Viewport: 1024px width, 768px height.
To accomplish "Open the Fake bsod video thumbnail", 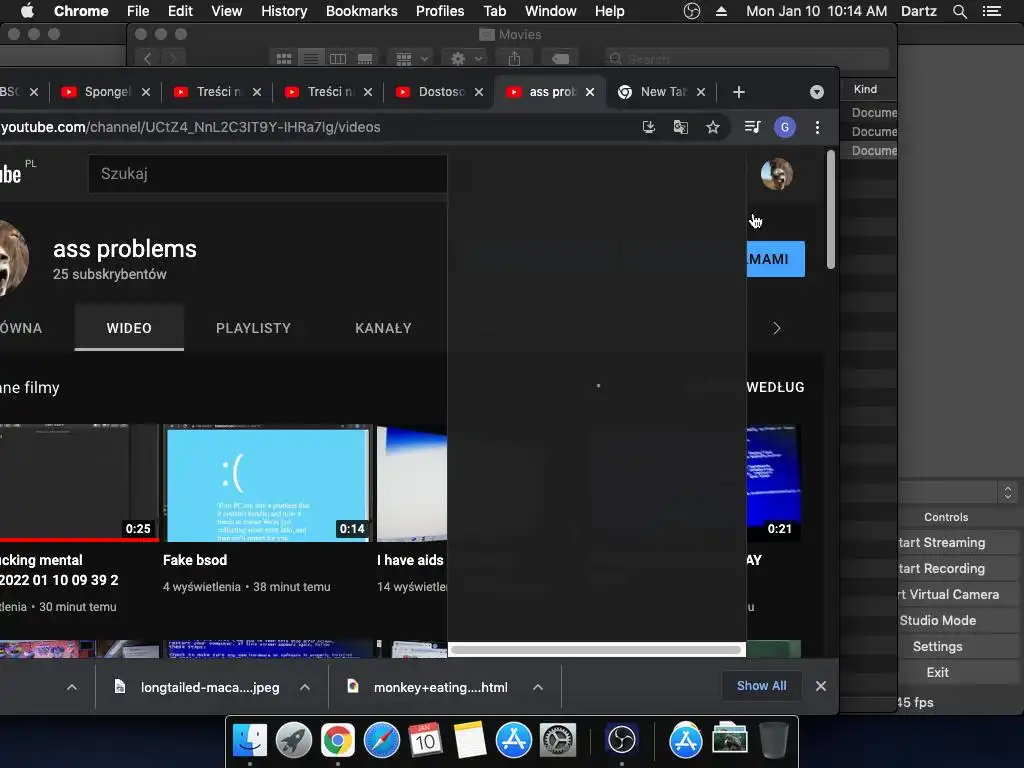I will coord(267,483).
